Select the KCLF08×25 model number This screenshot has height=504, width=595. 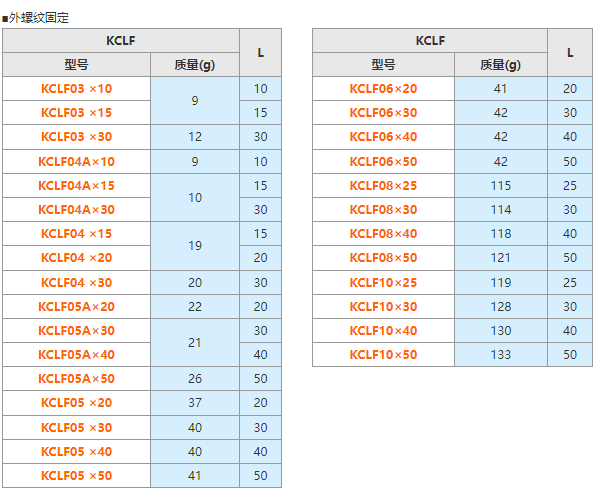tap(383, 186)
